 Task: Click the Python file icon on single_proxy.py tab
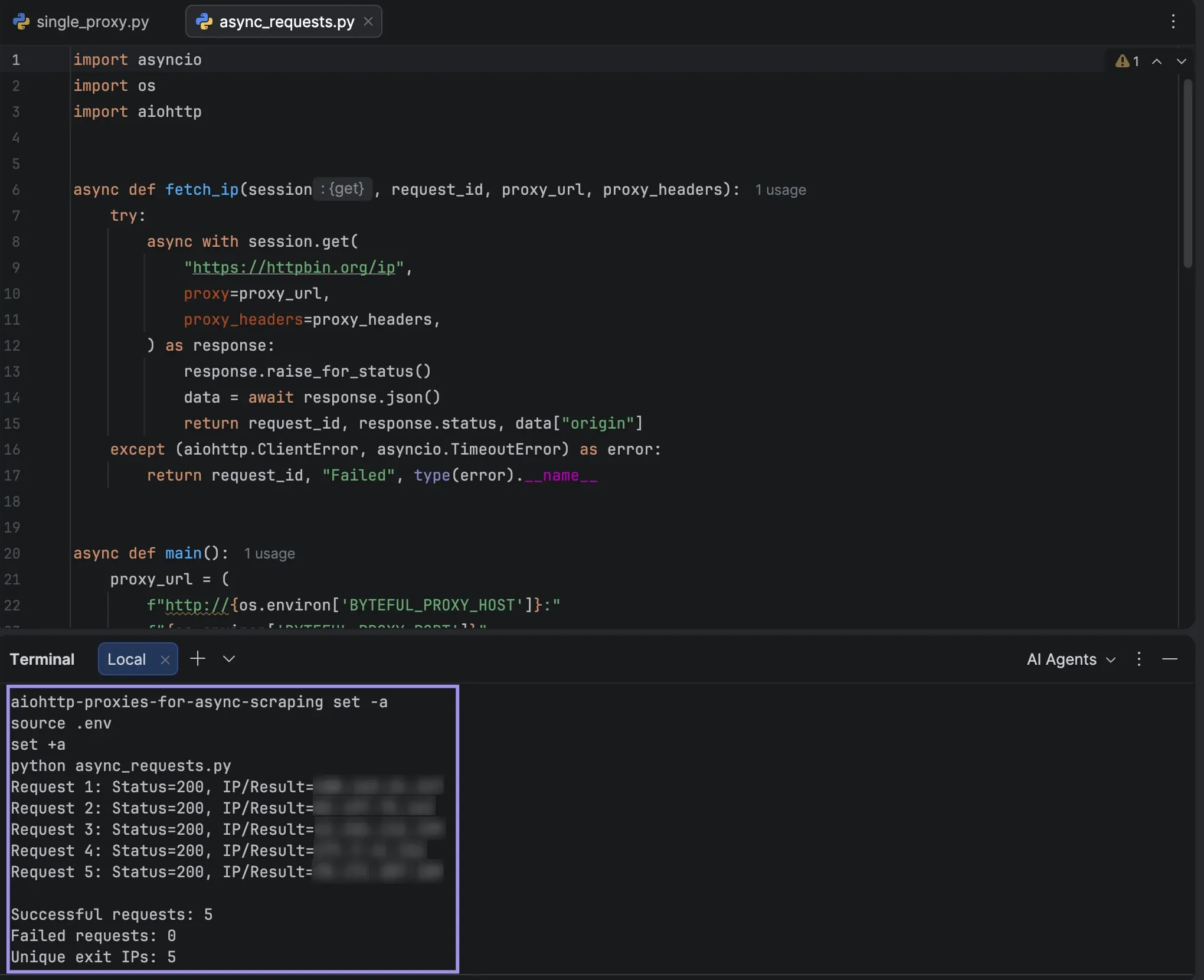pos(21,22)
